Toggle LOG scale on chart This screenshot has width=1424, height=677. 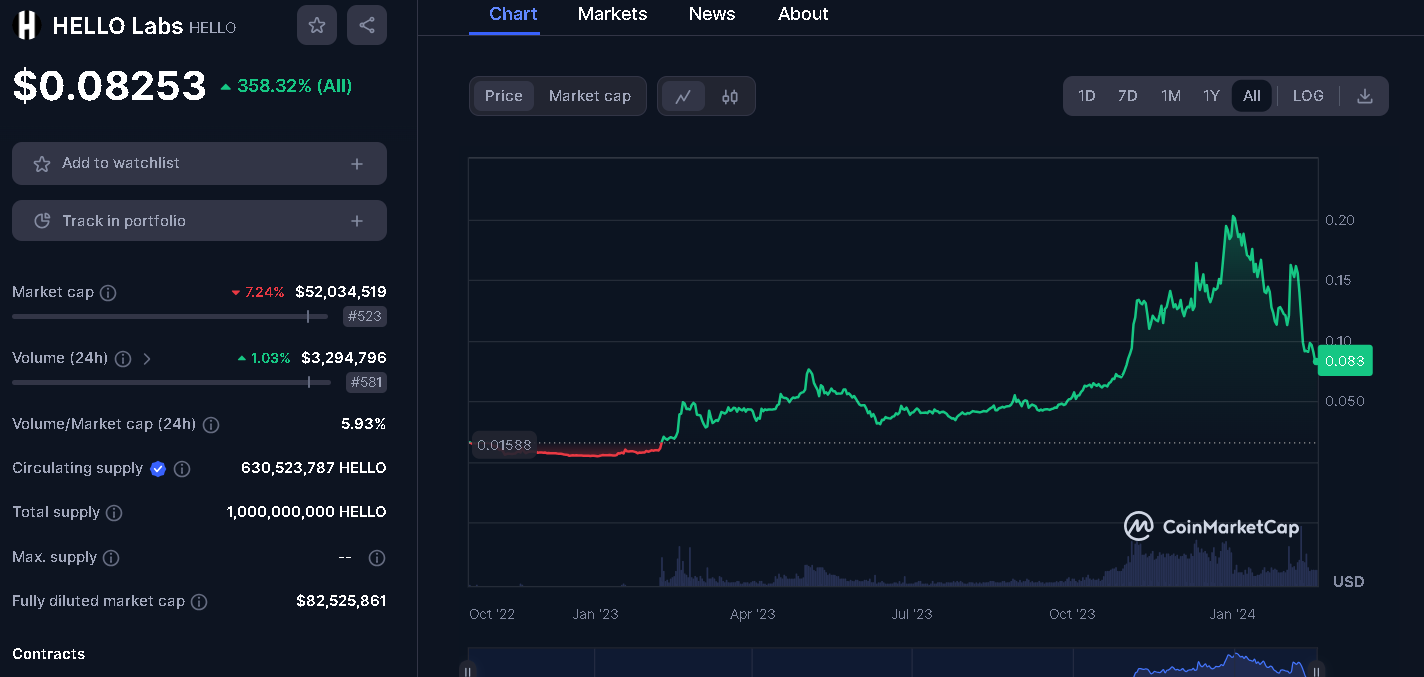pyautogui.click(x=1308, y=96)
